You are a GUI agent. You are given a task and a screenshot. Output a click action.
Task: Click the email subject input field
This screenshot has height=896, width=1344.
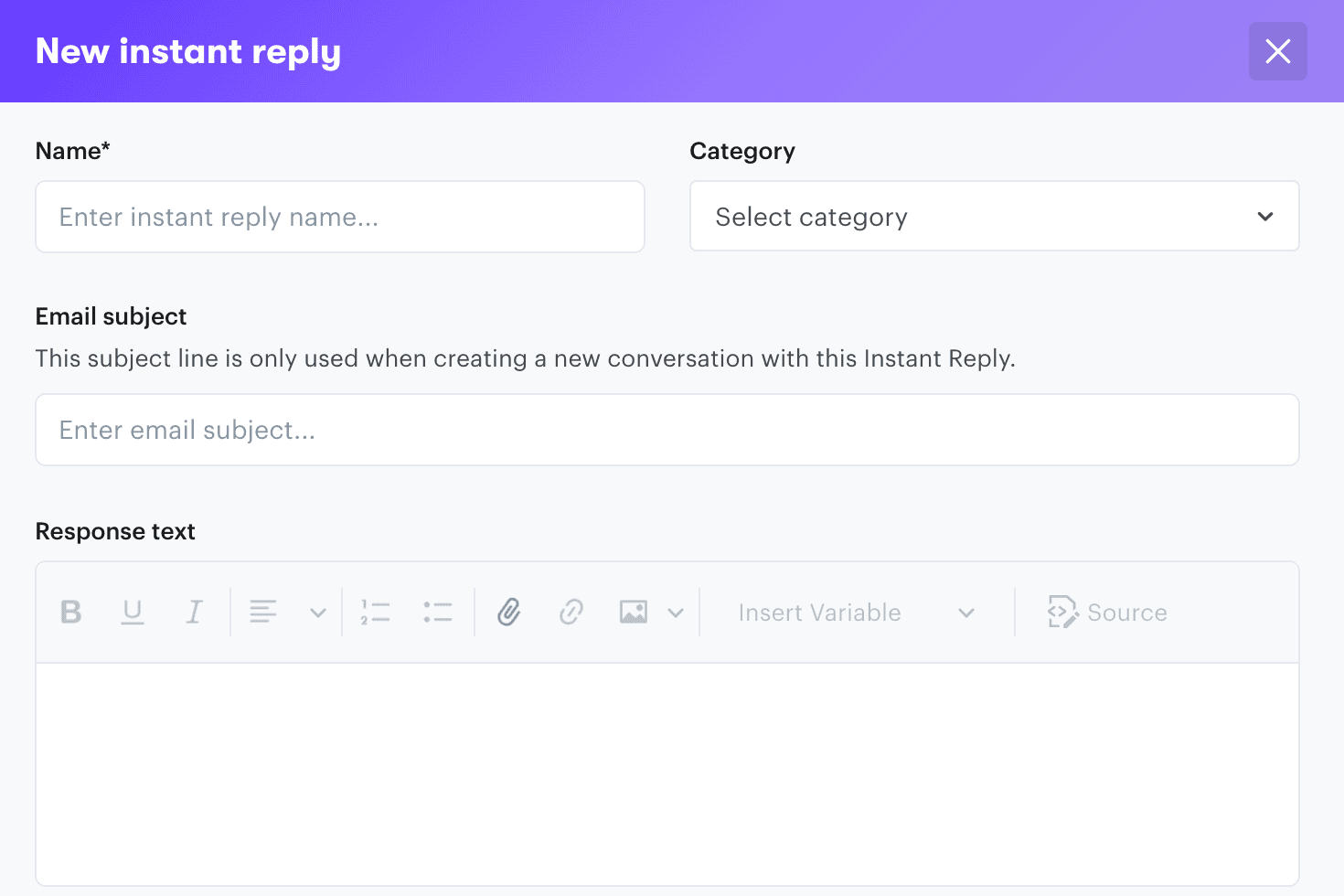pyautogui.click(x=667, y=430)
